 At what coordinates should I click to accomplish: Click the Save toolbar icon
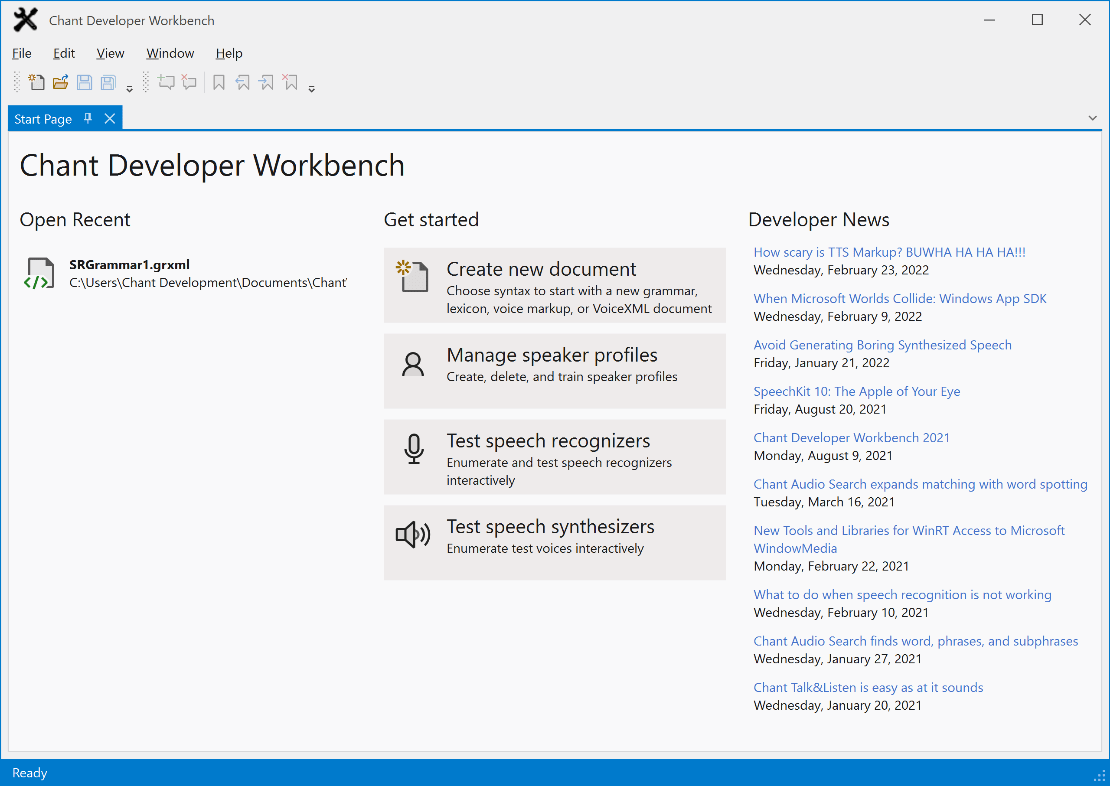click(84, 82)
